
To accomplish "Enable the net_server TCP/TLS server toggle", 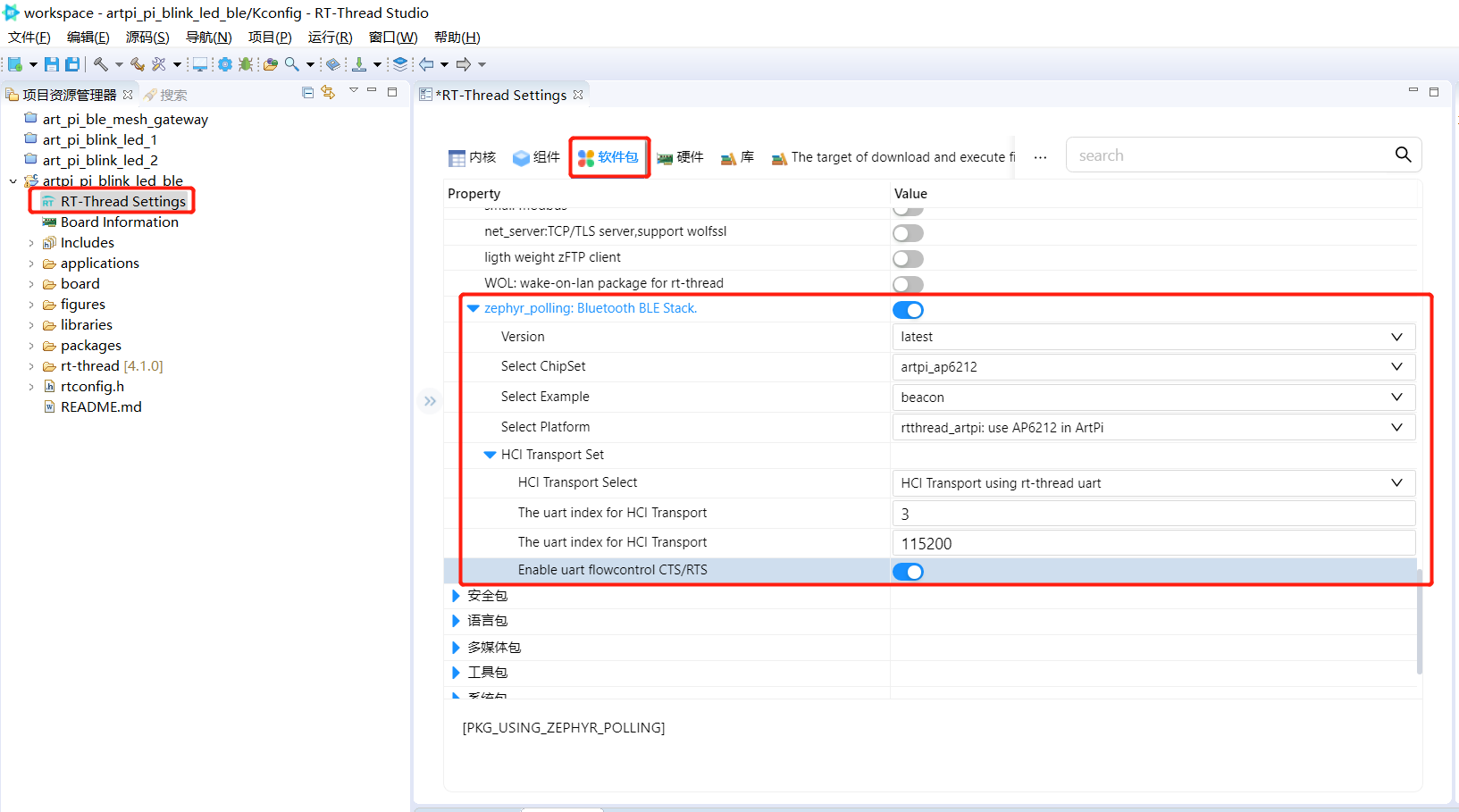I will pyautogui.click(x=908, y=233).
